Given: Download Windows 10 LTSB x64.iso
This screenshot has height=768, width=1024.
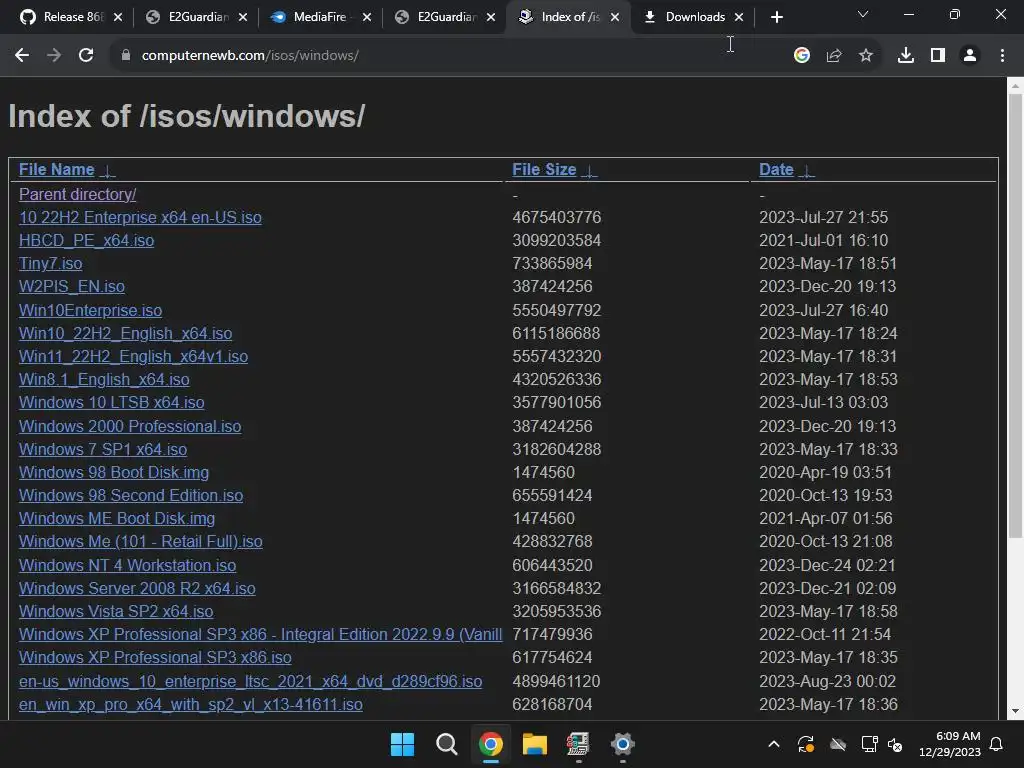Looking at the screenshot, I should [x=112, y=402].
